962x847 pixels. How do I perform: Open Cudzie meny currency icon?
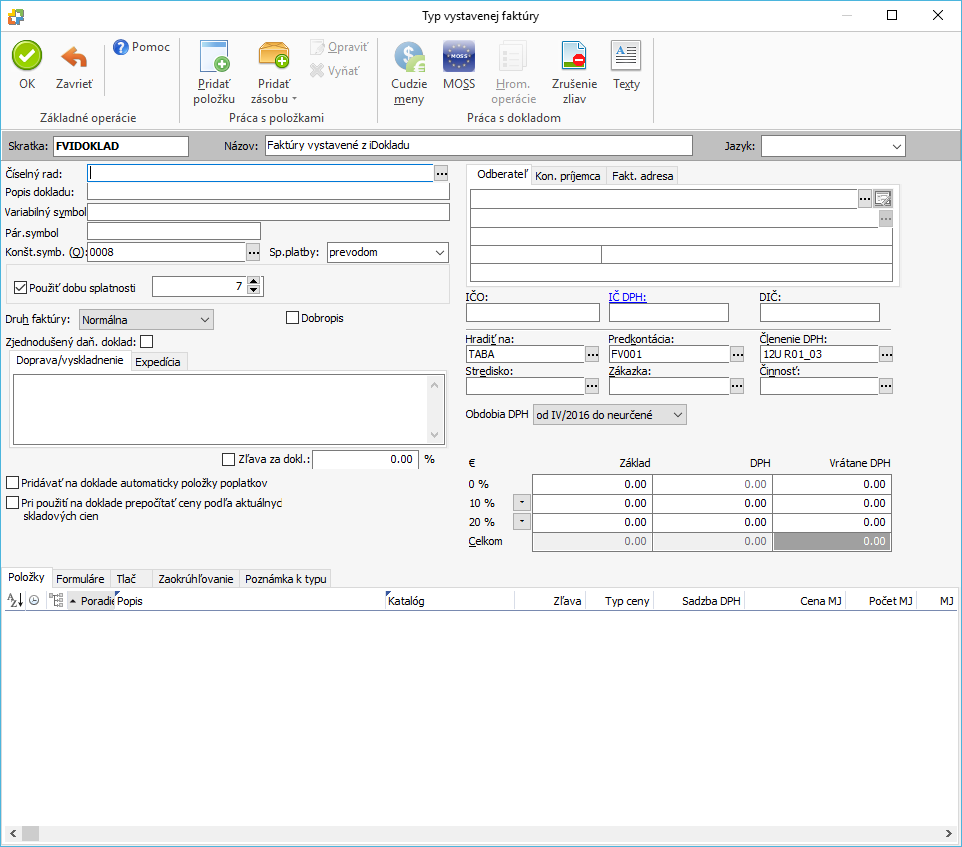point(409,56)
